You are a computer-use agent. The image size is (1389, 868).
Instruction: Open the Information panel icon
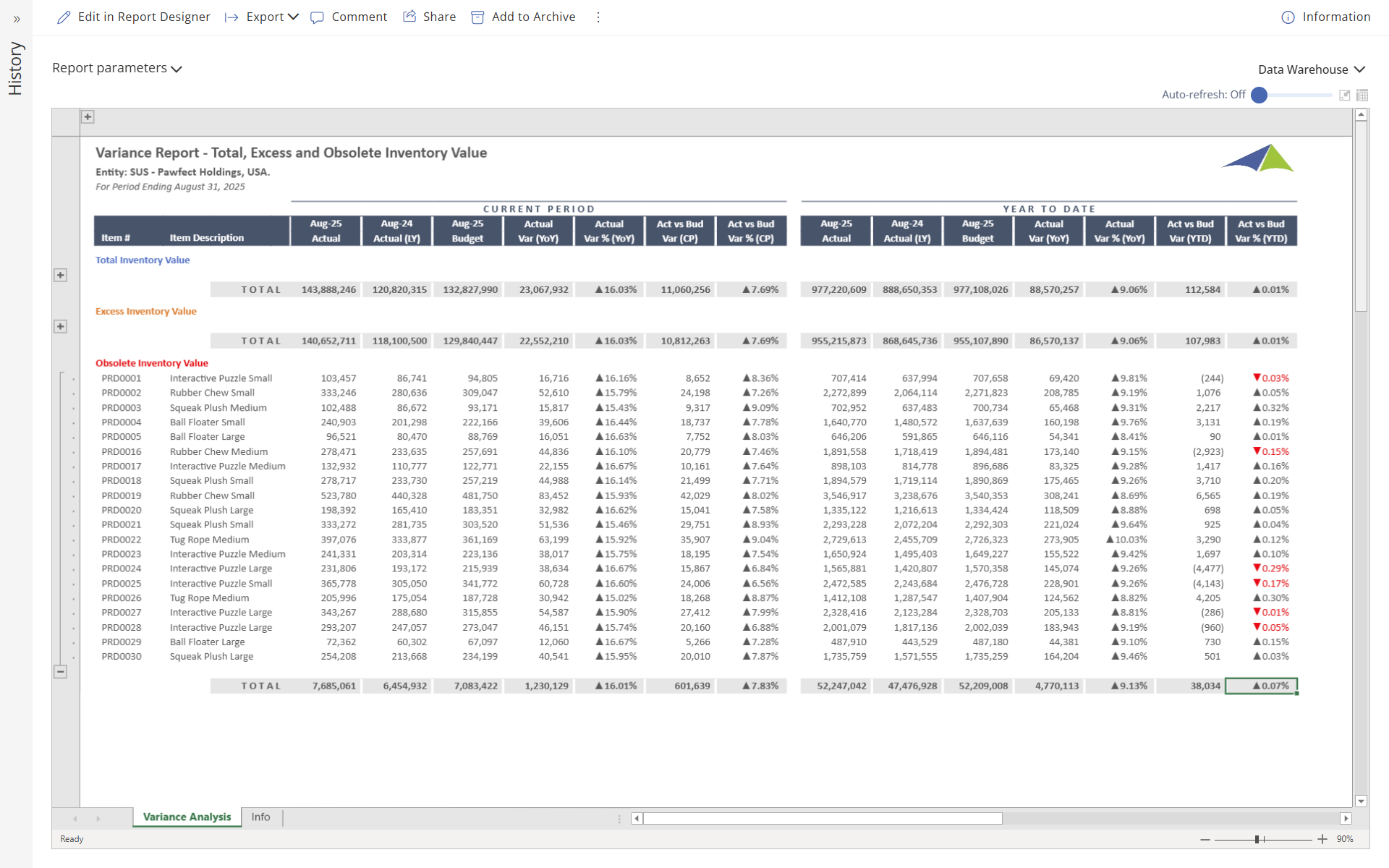point(1288,17)
